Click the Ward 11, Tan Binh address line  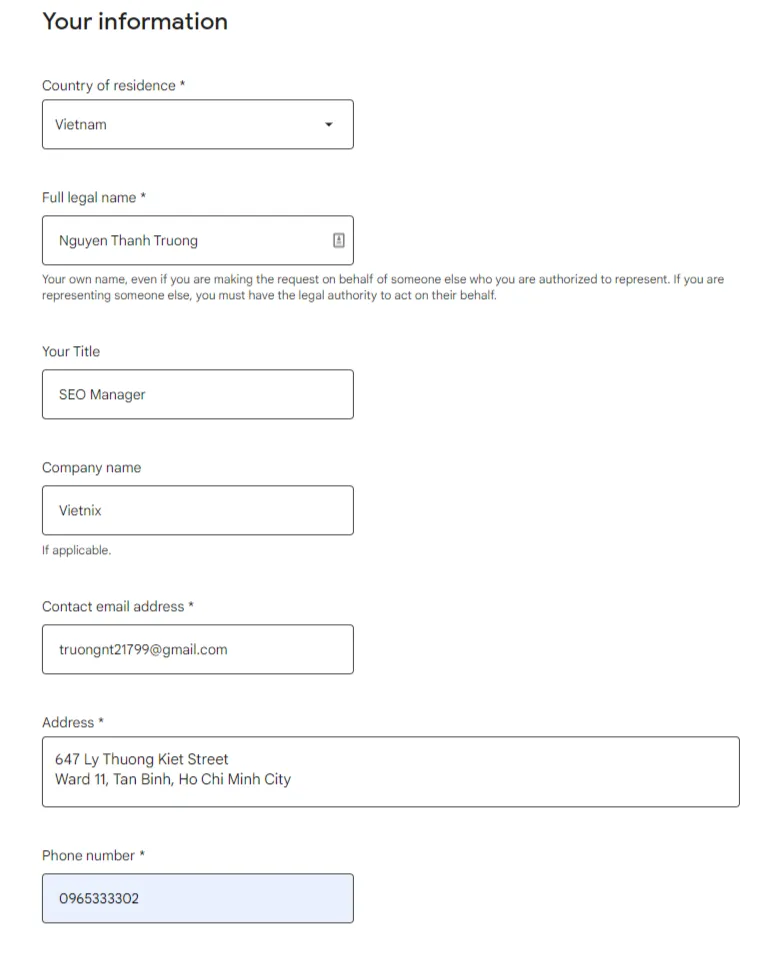173,779
